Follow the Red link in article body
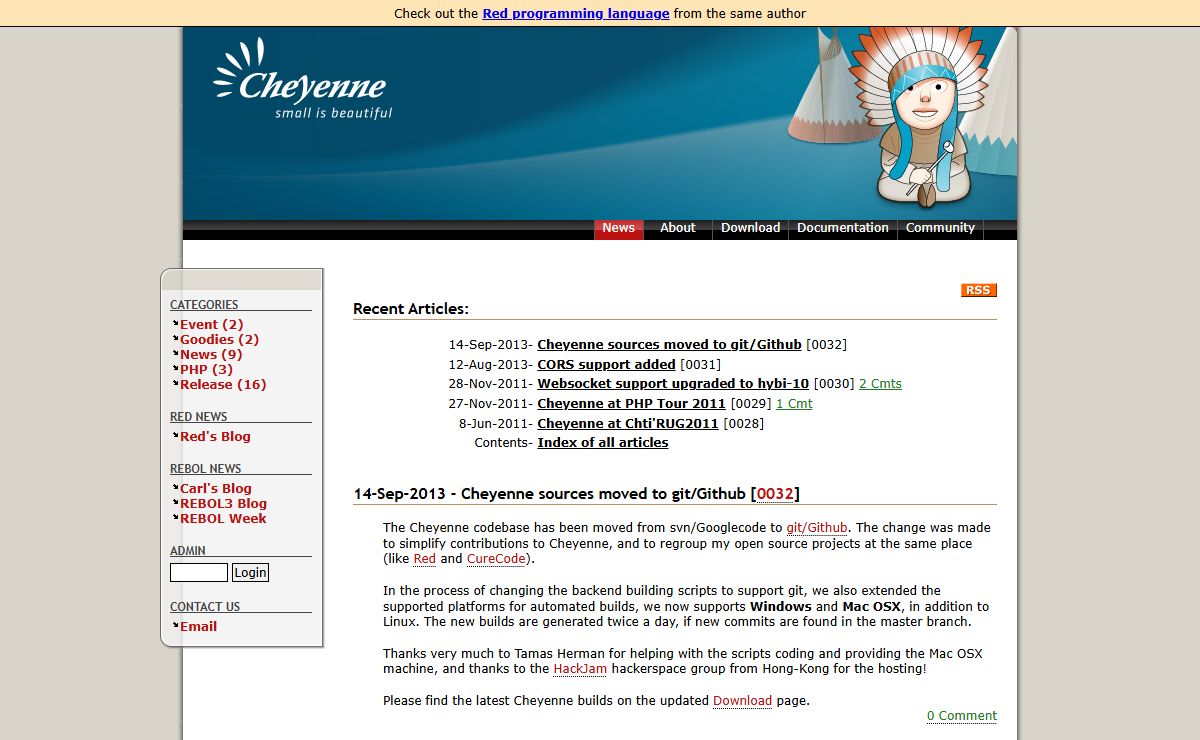The width and height of the screenshot is (1200, 740). click(425, 559)
